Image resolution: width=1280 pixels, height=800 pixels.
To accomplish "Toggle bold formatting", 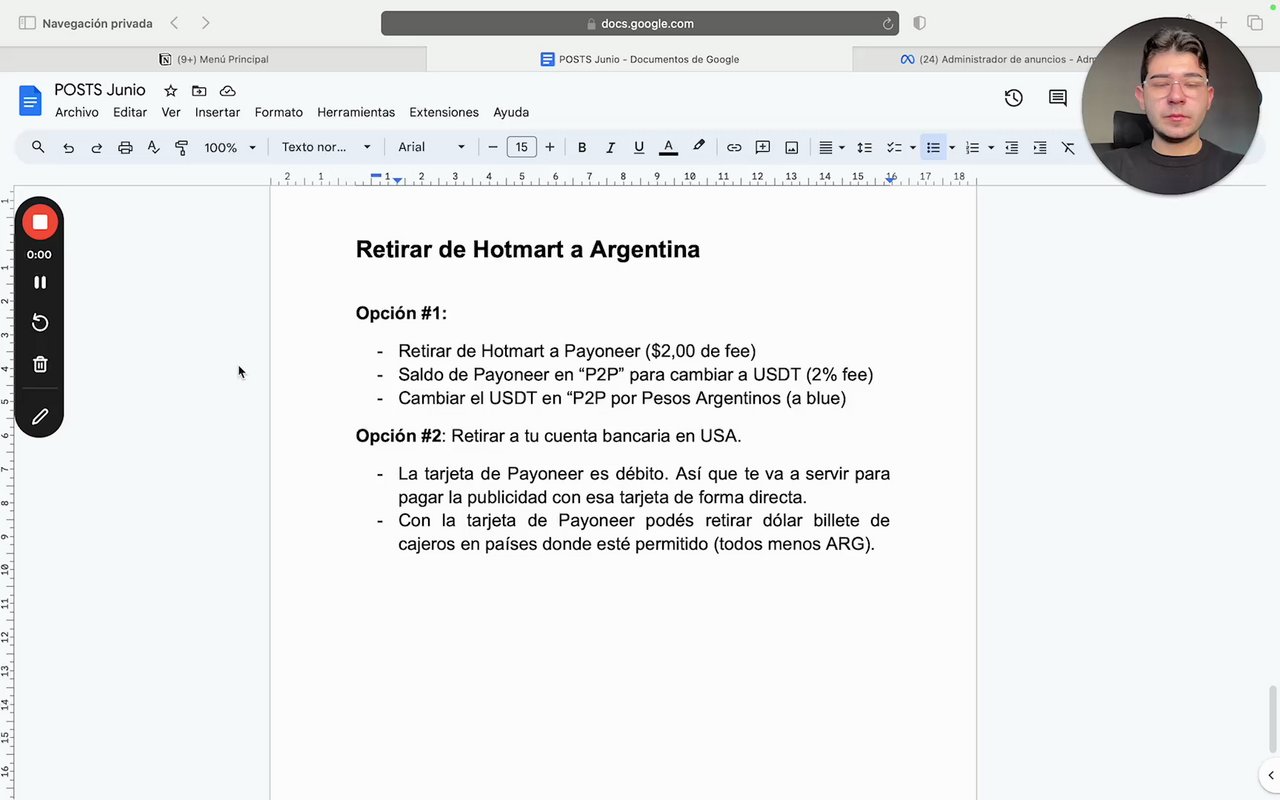I will pos(582,147).
